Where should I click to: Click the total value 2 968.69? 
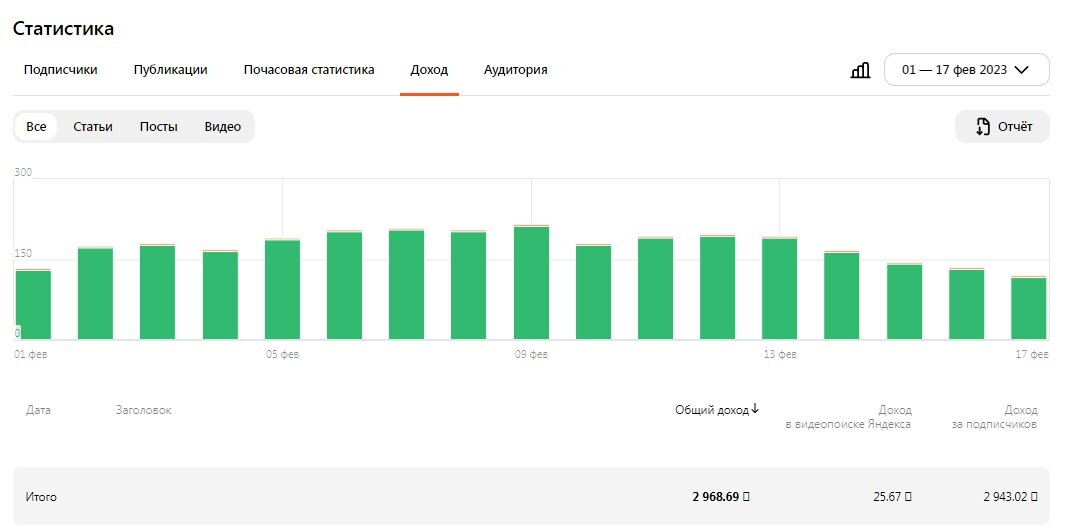(x=721, y=497)
